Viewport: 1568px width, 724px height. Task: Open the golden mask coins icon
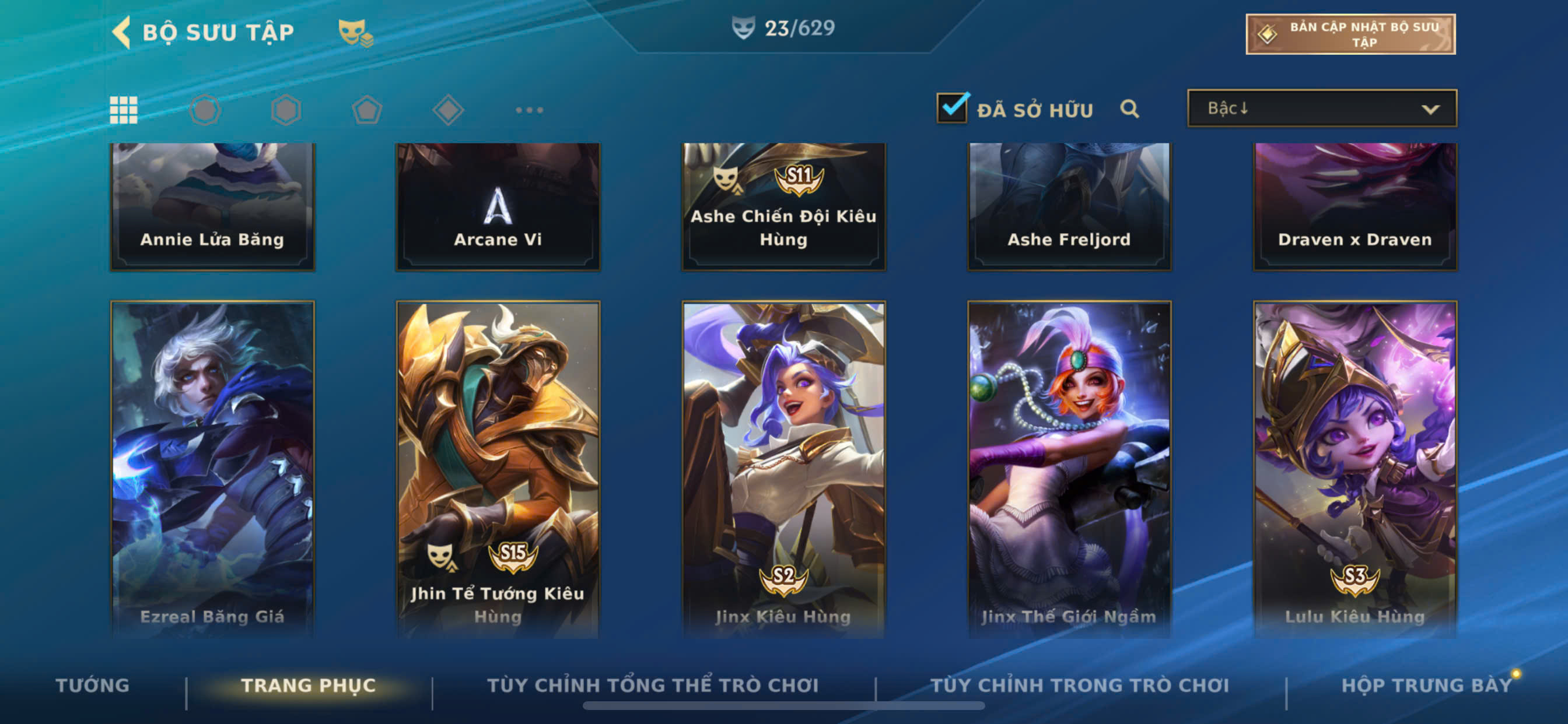(x=355, y=33)
